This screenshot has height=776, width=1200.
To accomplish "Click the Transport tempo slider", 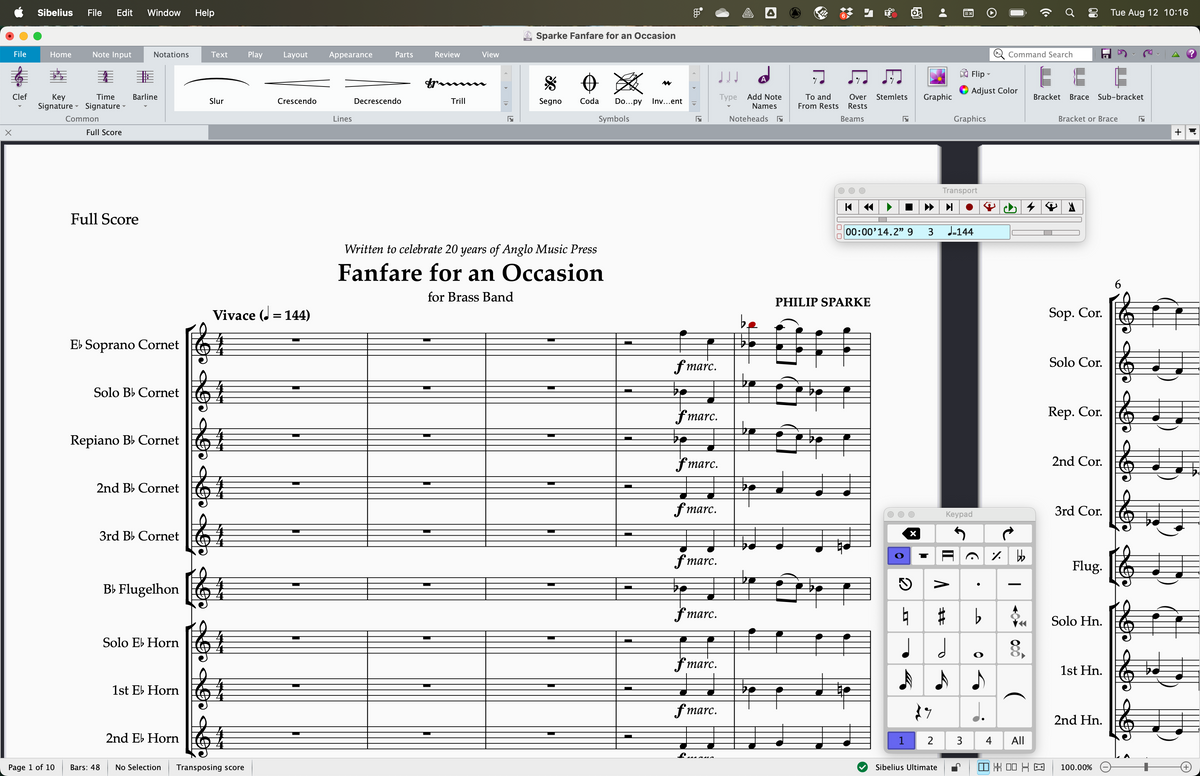I will 1046,231.
